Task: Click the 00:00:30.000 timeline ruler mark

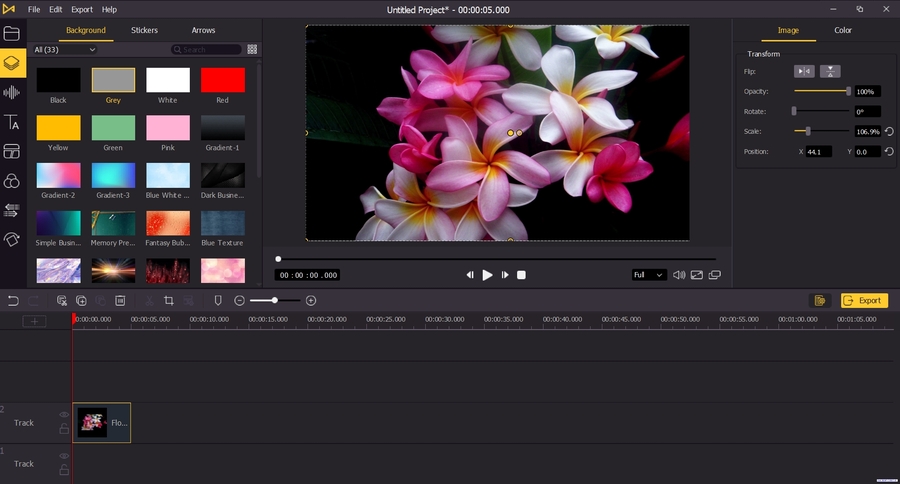Action: 445,319
